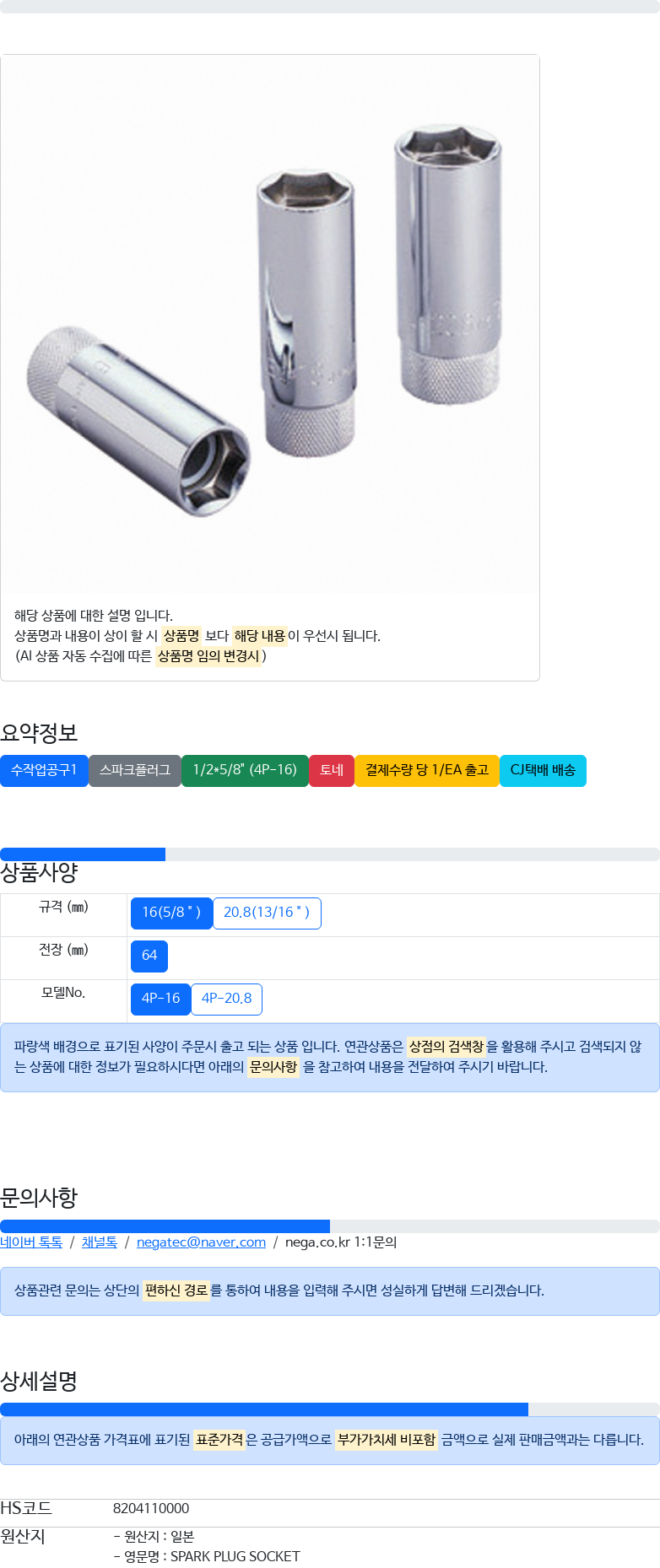Select the 64 length option
This screenshot has height=1568, width=660.
[x=149, y=956]
